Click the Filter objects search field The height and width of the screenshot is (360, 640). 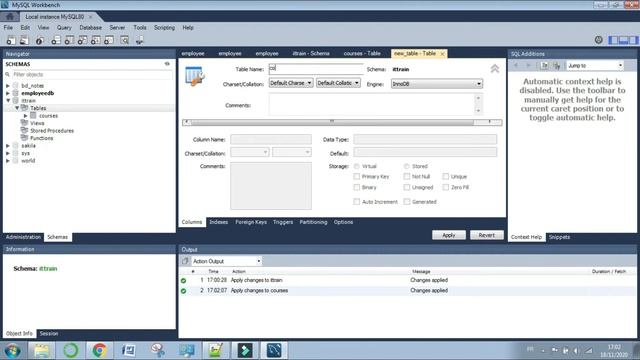tap(91, 75)
